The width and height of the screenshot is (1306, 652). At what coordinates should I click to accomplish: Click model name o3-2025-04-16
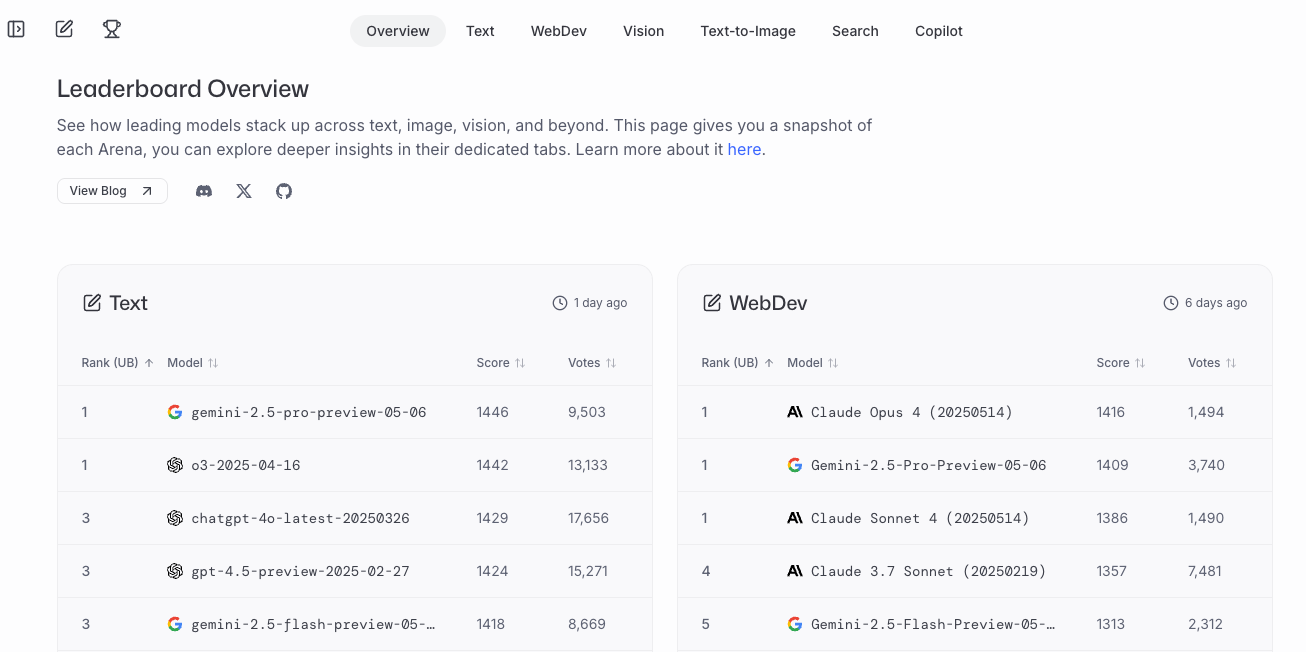coord(246,465)
